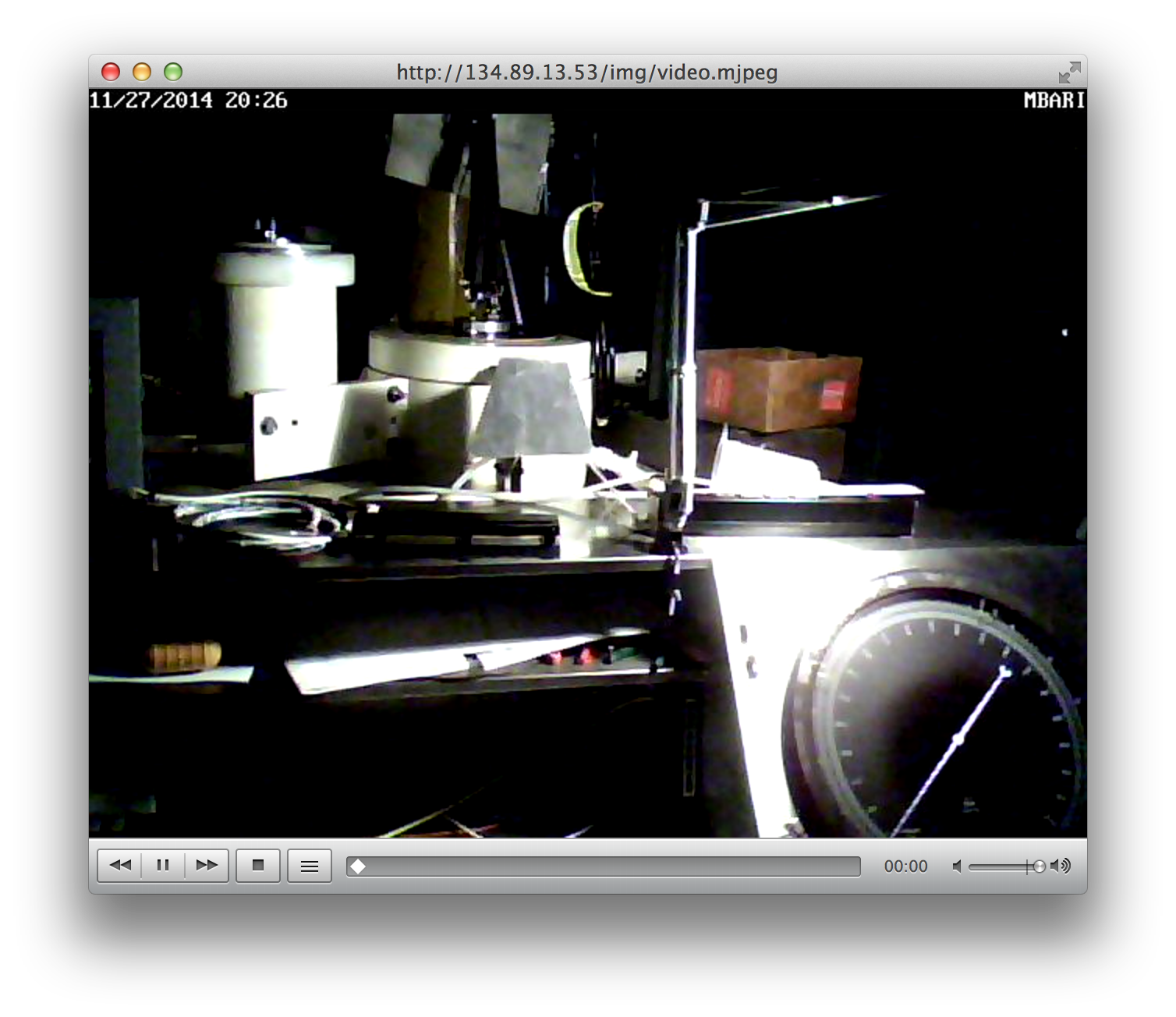Click the middle of the playback progress bar
This screenshot has width=1176, height=1017.
604,866
